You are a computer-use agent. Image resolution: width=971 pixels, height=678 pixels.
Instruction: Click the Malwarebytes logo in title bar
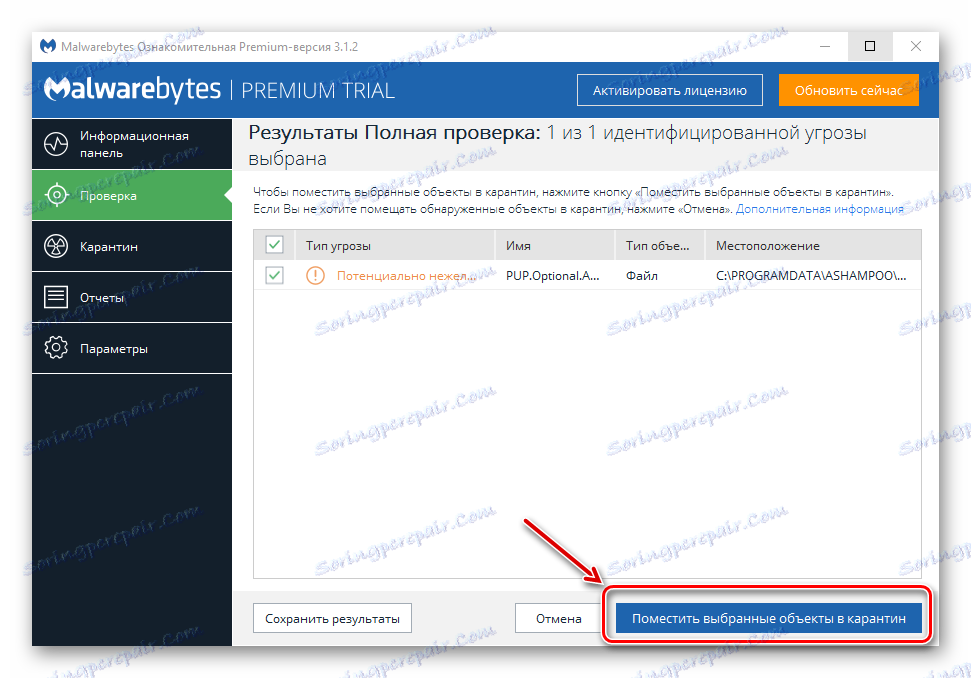tap(48, 46)
